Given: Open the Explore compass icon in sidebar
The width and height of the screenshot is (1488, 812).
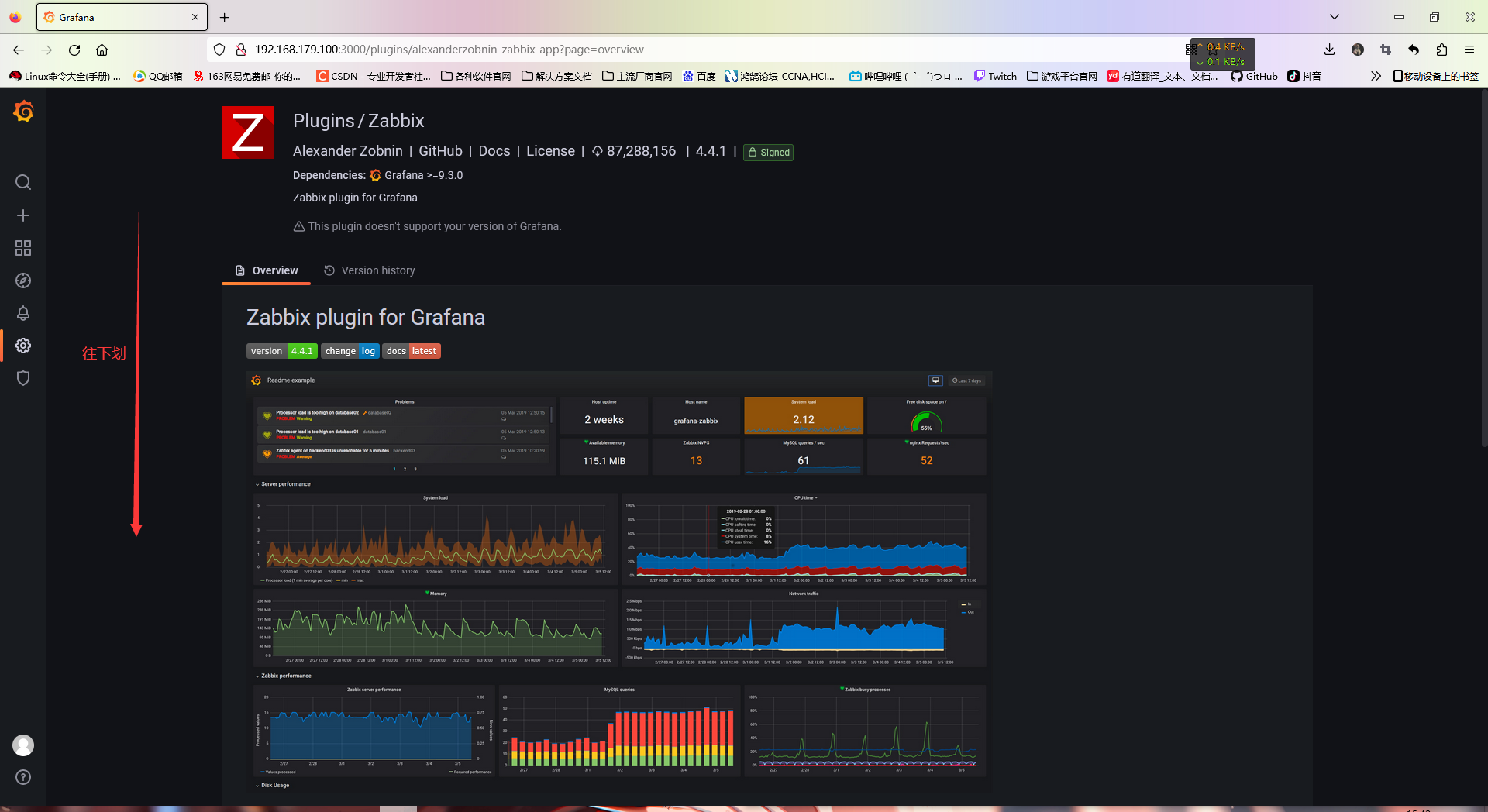Looking at the screenshot, I should tap(23, 280).
